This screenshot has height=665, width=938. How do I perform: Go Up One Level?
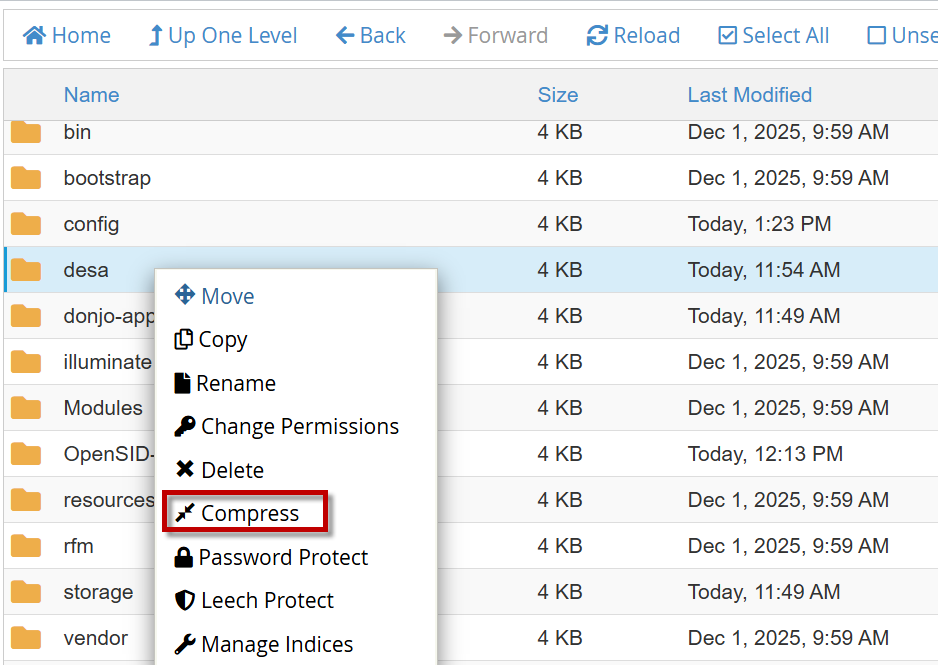[222, 36]
